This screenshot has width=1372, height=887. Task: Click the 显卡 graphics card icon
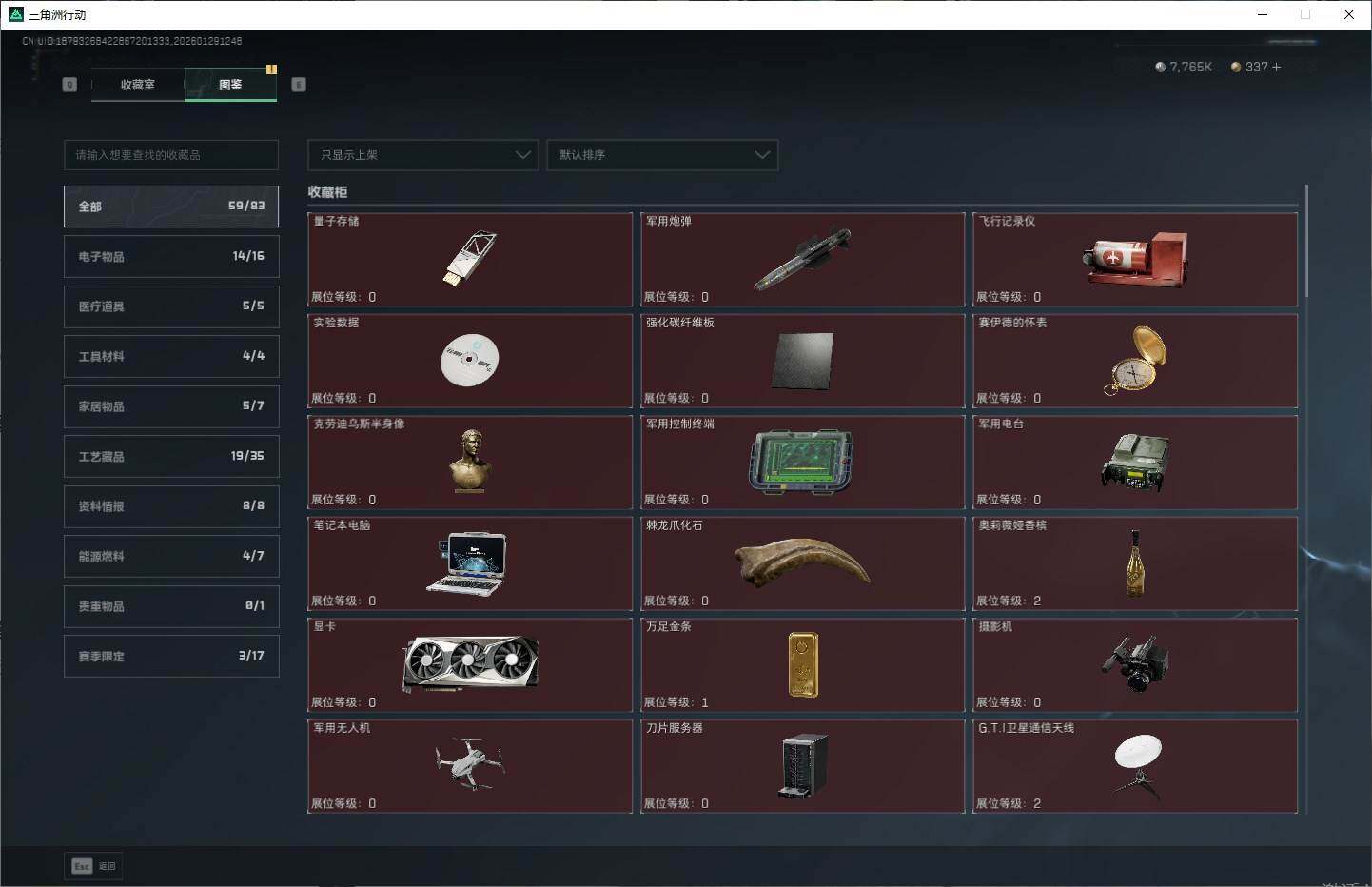click(470, 663)
